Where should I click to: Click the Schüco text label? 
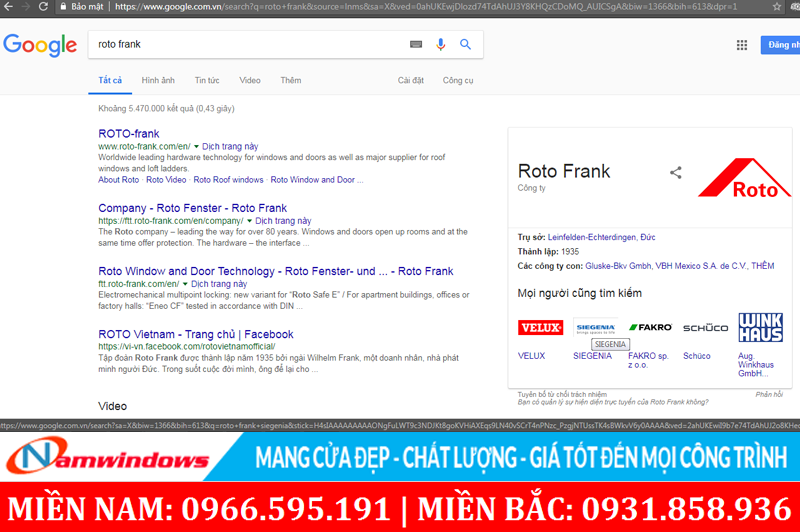point(696,356)
